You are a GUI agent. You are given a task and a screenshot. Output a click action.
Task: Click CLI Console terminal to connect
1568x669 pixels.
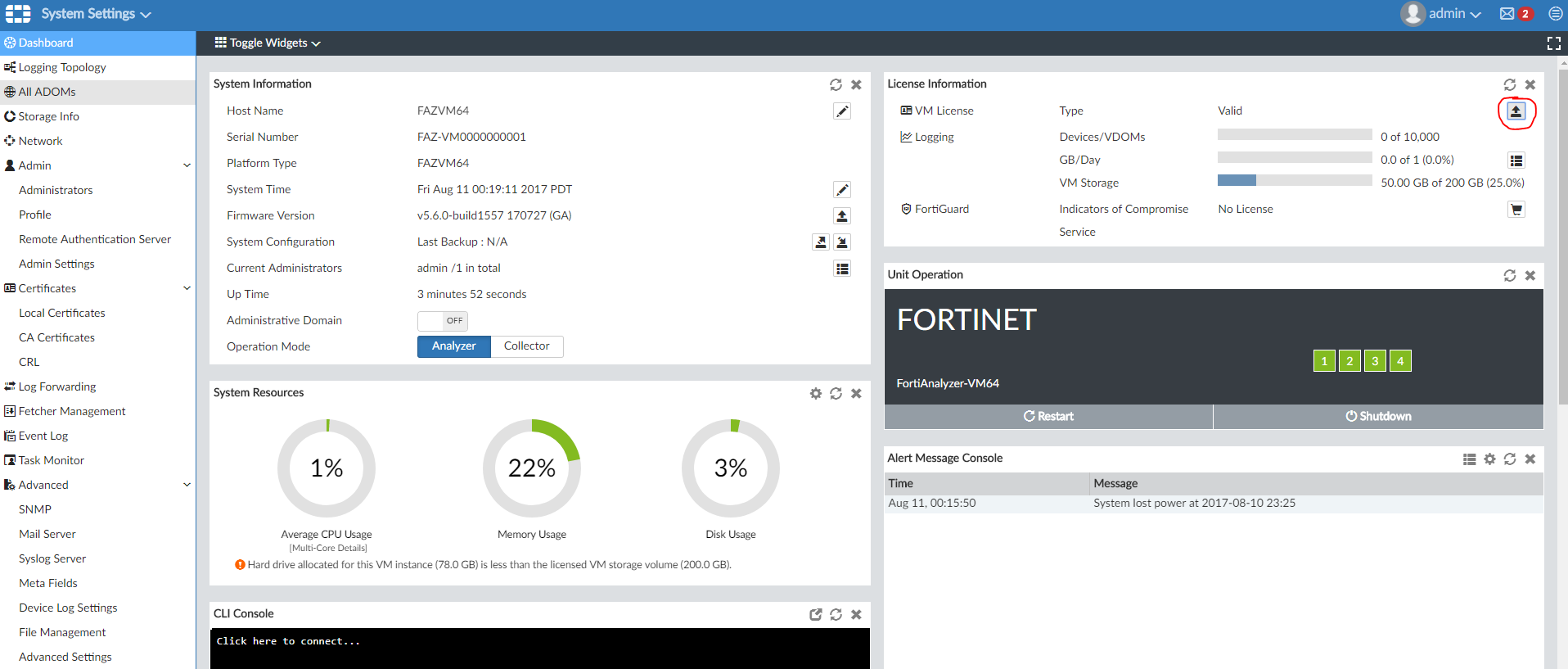(540, 649)
